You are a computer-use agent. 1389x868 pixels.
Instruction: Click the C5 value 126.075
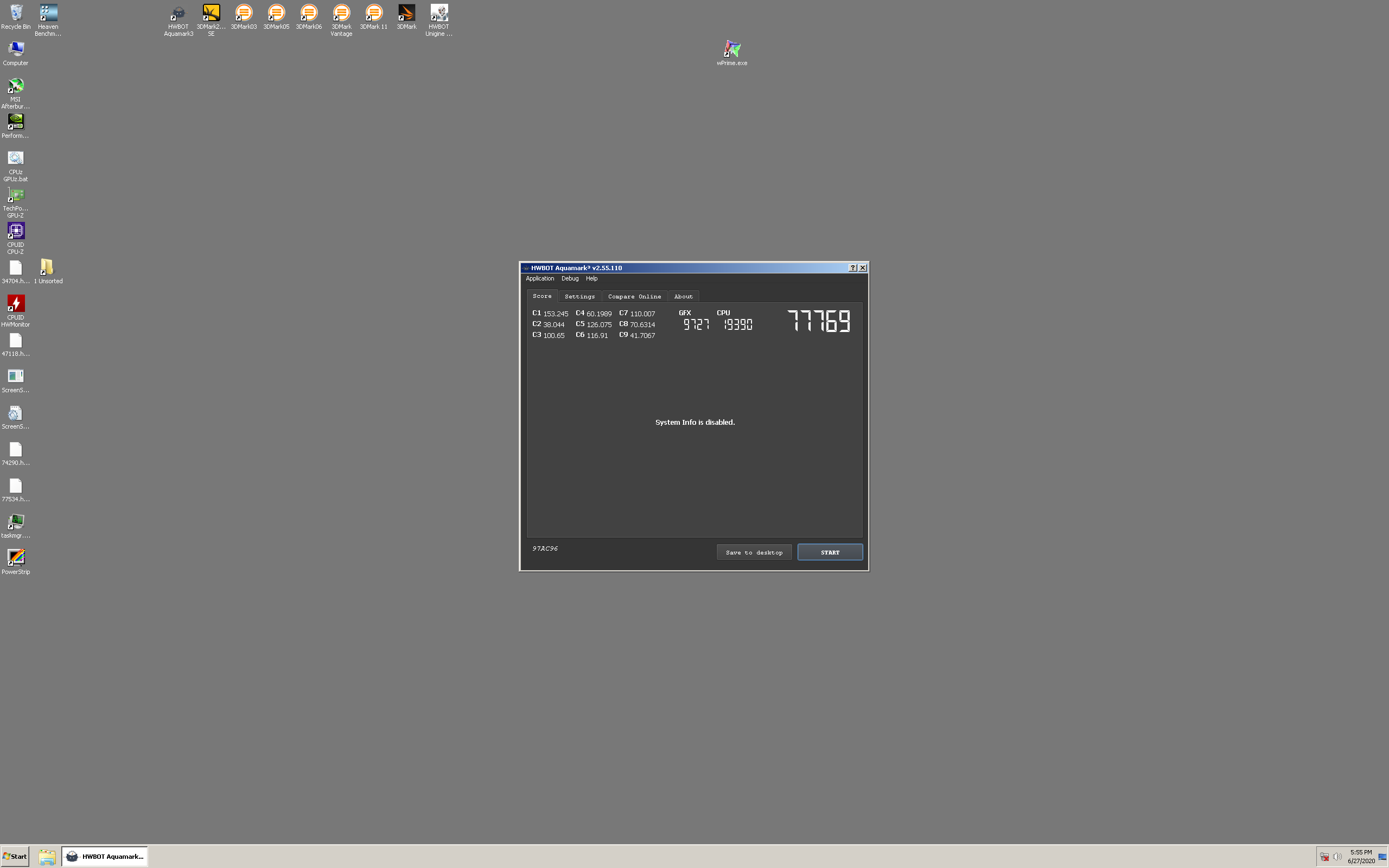coord(599,325)
